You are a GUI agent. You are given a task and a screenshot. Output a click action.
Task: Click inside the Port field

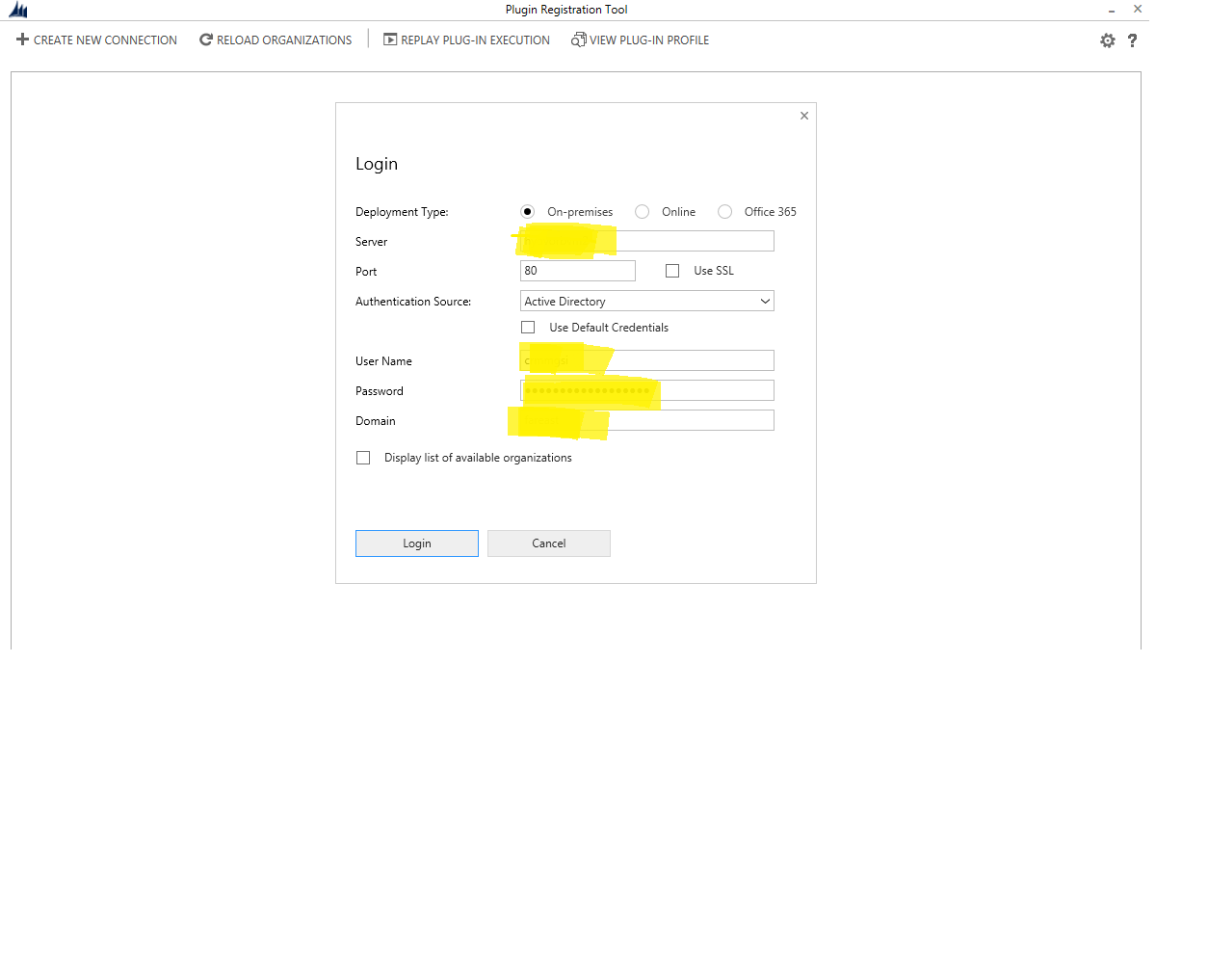coord(577,271)
